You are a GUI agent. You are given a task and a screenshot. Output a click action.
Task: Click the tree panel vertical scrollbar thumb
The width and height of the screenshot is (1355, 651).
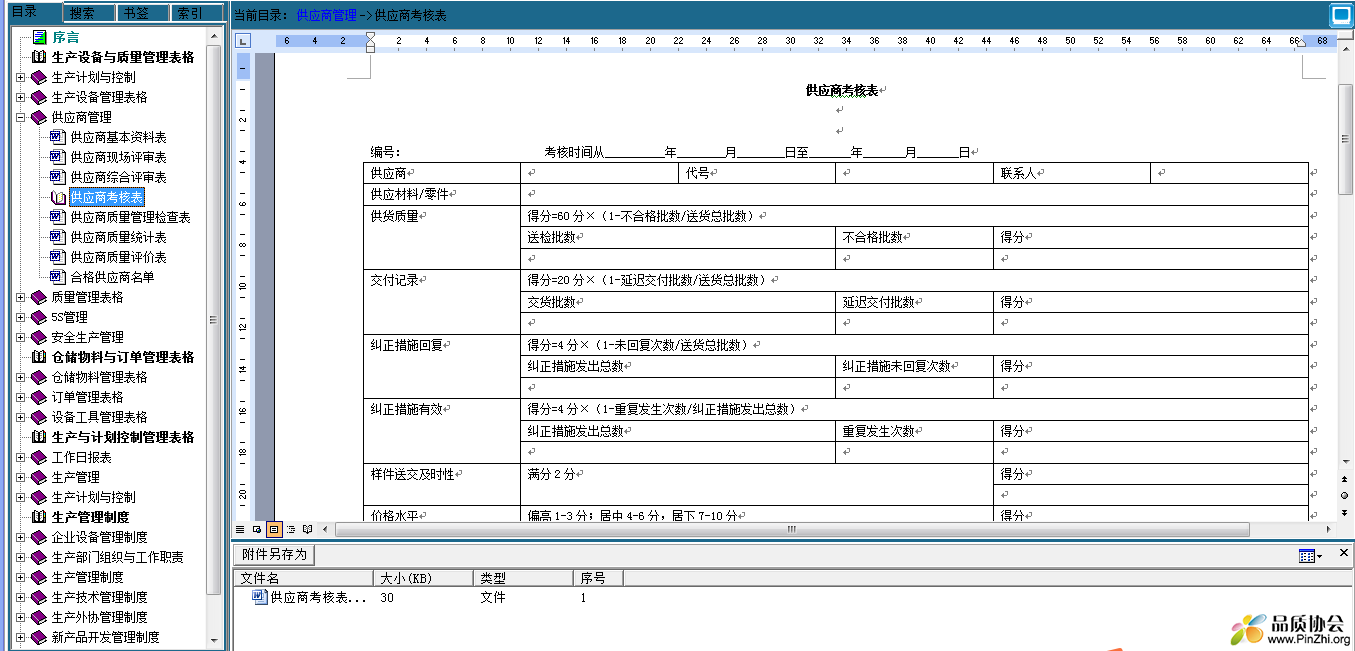[213, 320]
